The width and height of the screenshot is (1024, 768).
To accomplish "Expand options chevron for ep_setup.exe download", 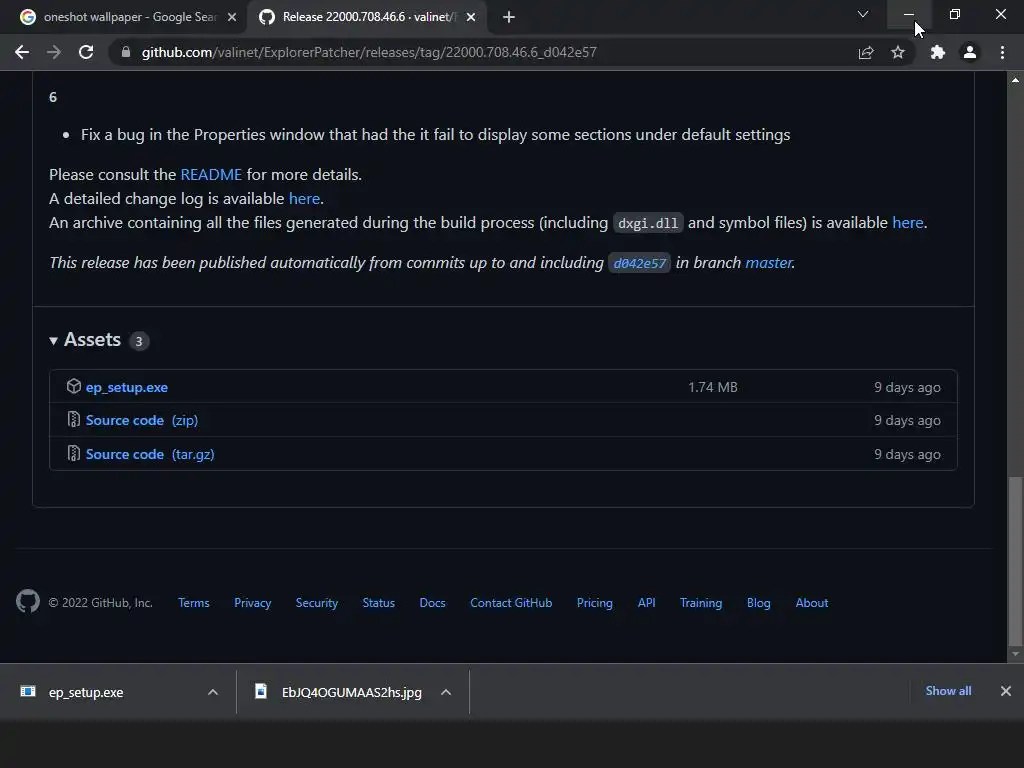I will [213, 692].
